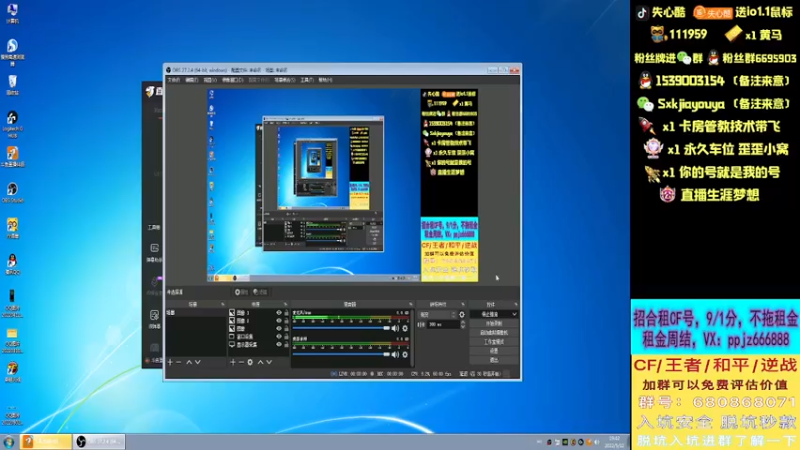Remove the selected source with the minus icon
This screenshot has width=800, height=450.
[241, 362]
